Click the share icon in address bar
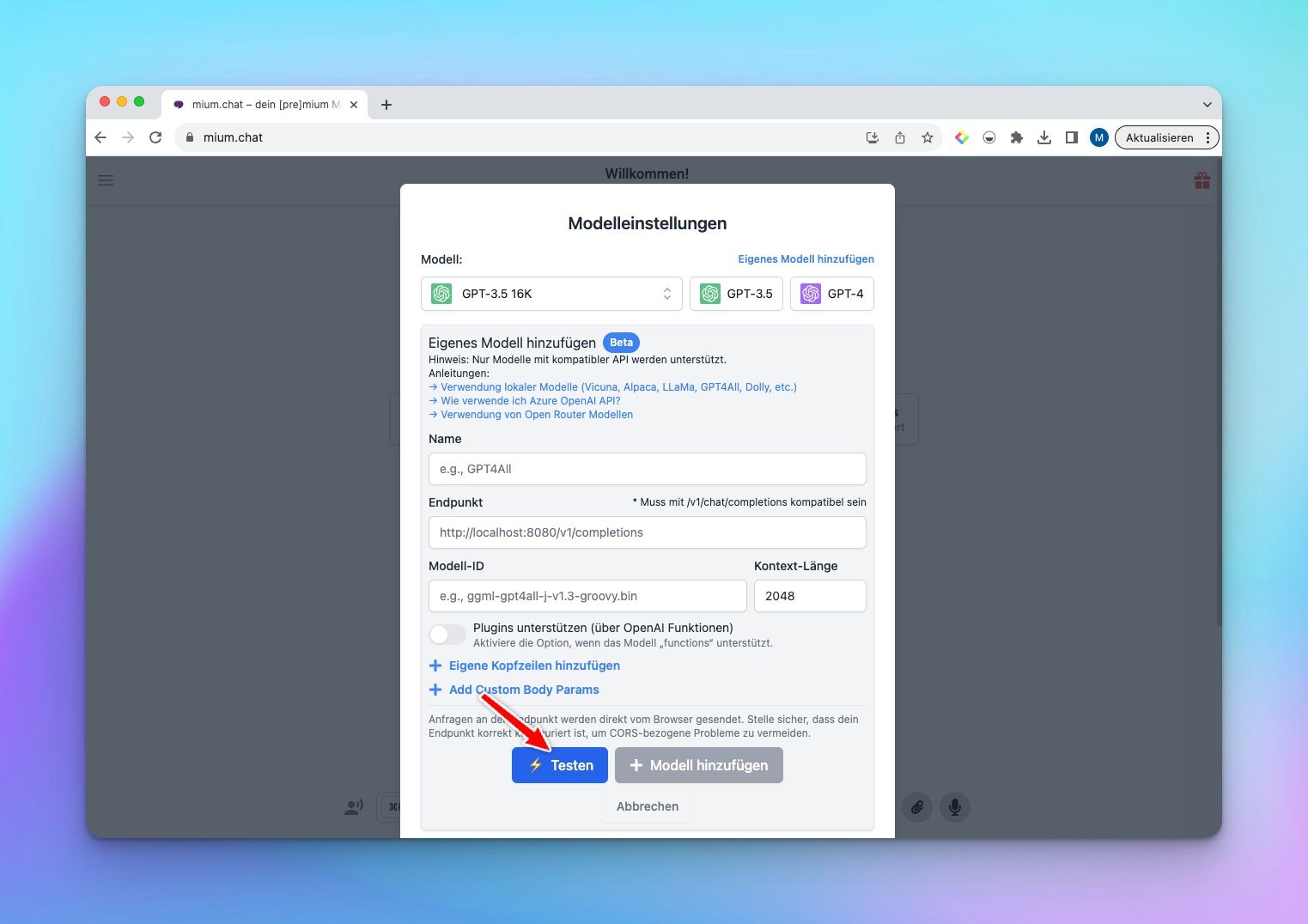This screenshot has width=1308, height=924. [900, 137]
